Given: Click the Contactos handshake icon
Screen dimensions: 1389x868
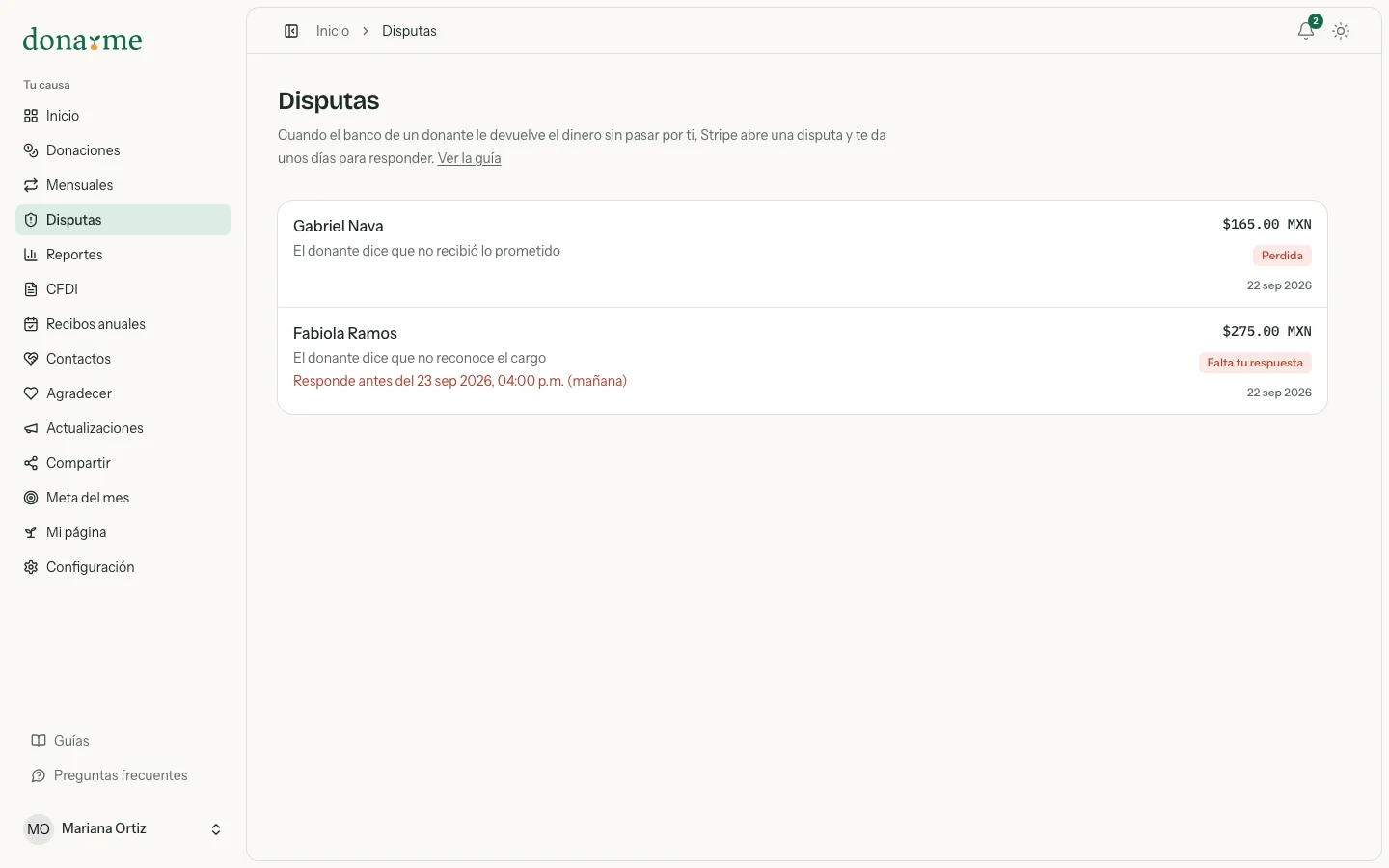Looking at the screenshot, I should click(x=31, y=359).
